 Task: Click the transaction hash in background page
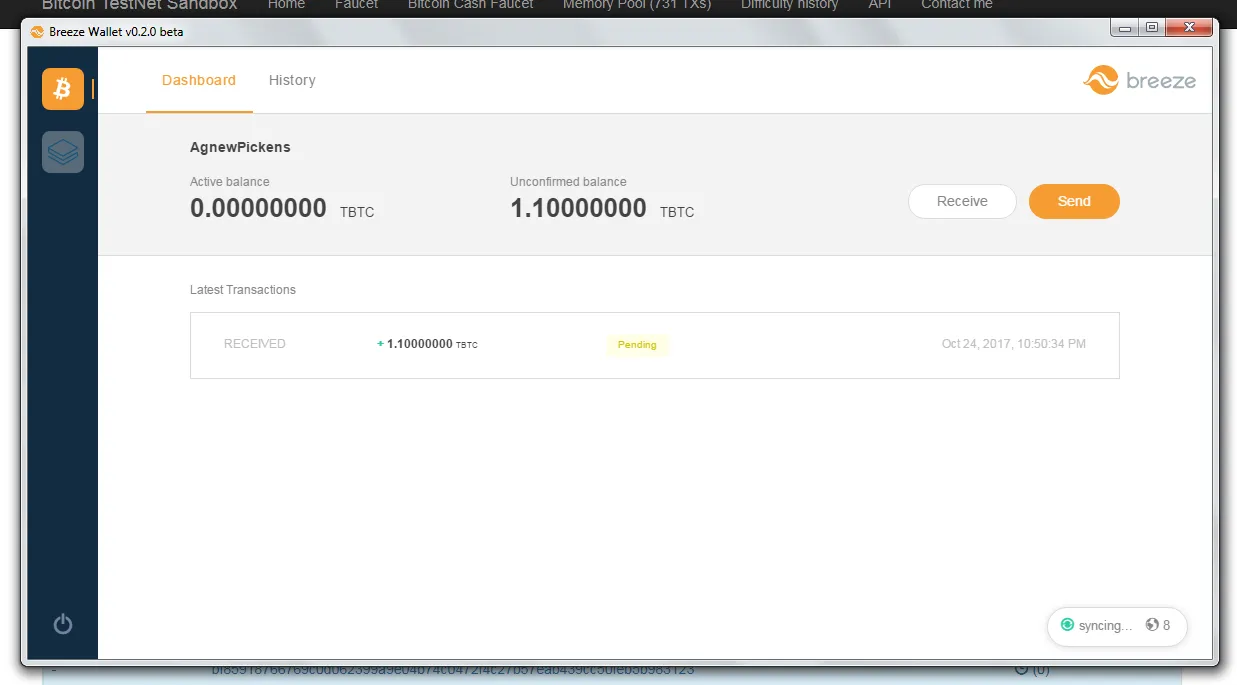point(453,670)
